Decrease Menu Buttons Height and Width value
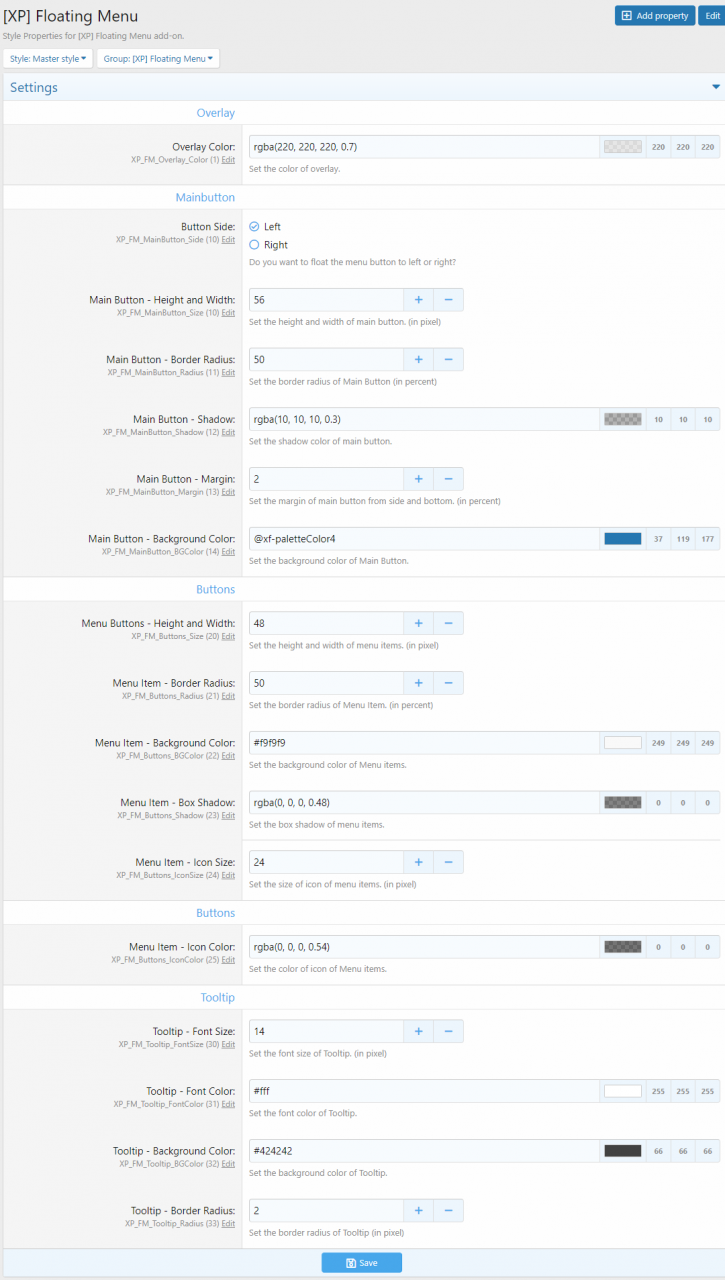Screen dimensions: 725x1280 448,624
